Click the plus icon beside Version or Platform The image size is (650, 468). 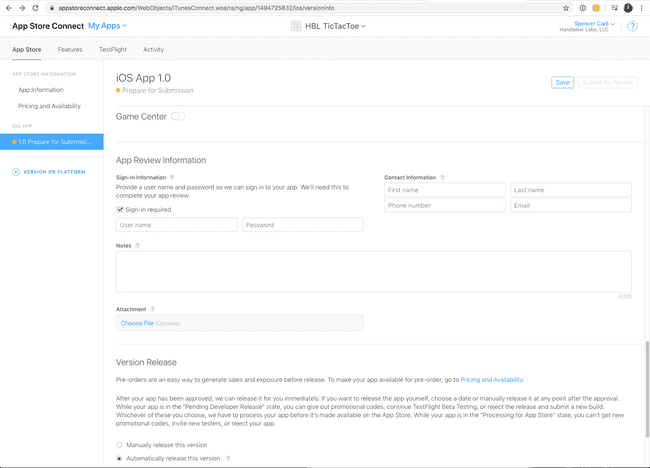(x=16, y=172)
